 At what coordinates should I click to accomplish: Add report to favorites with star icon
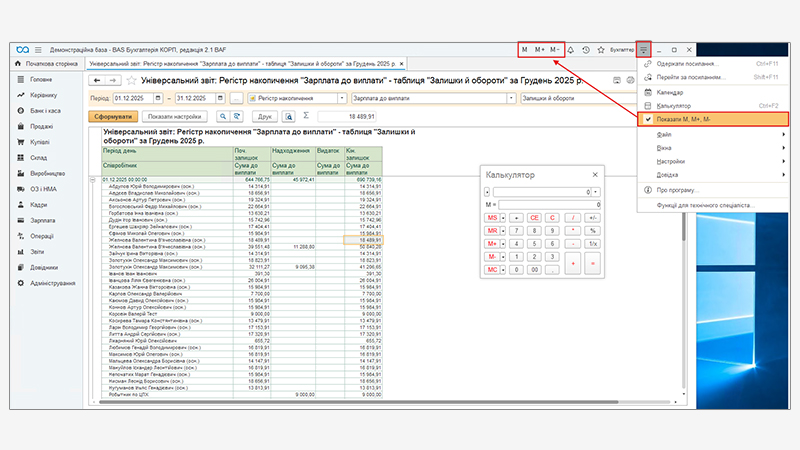131,81
